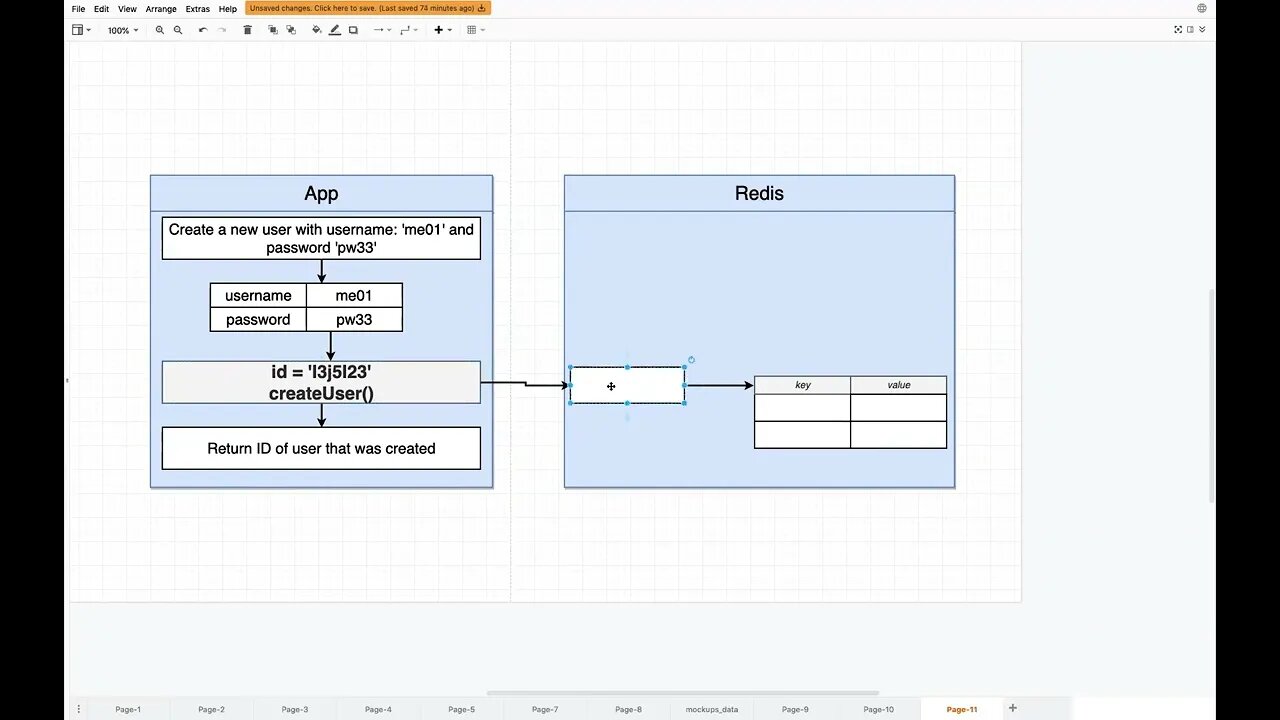The height and width of the screenshot is (720, 1280).
Task: Select the 'username' table cell
Action: [258, 295]
